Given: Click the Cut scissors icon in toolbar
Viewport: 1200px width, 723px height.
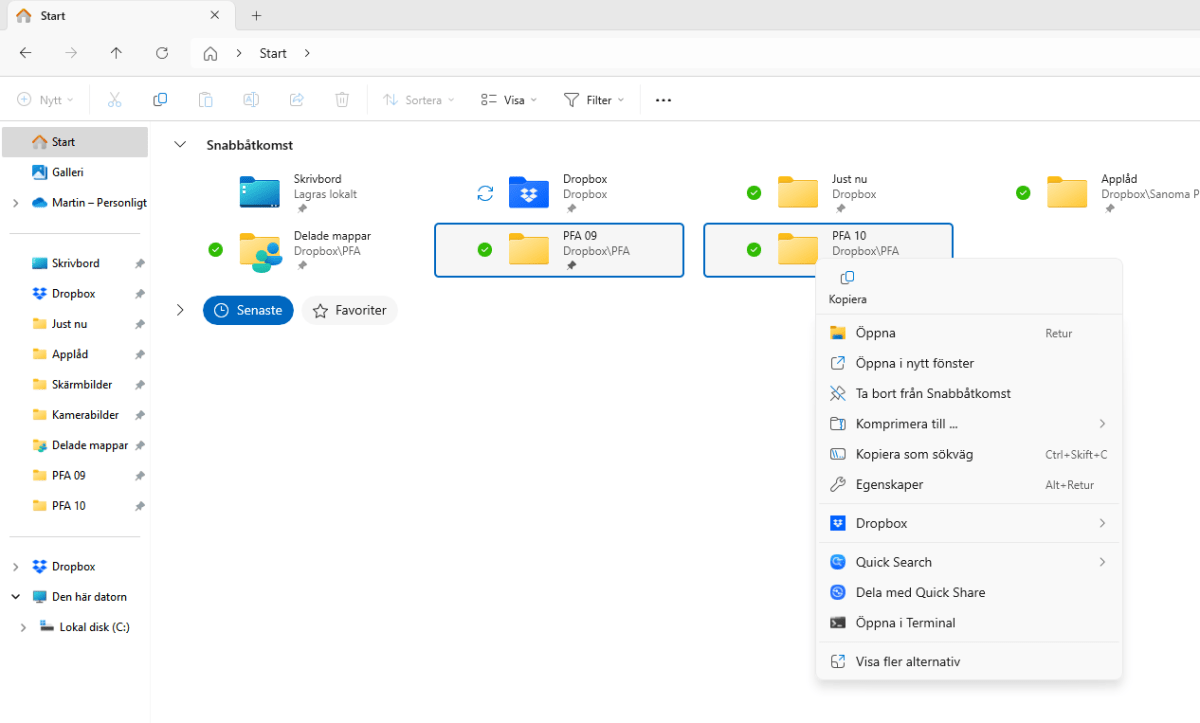Looking at the screenshot, I should (114, 100).
